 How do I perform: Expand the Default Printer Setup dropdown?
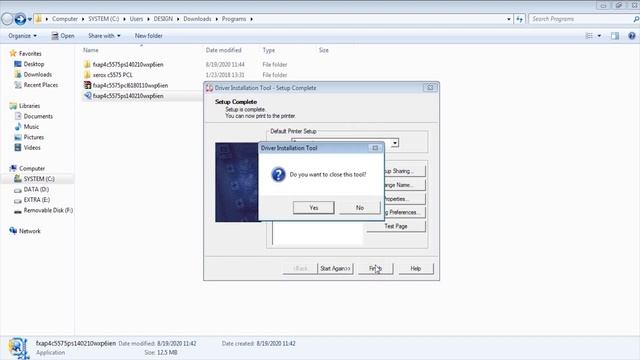395,143
